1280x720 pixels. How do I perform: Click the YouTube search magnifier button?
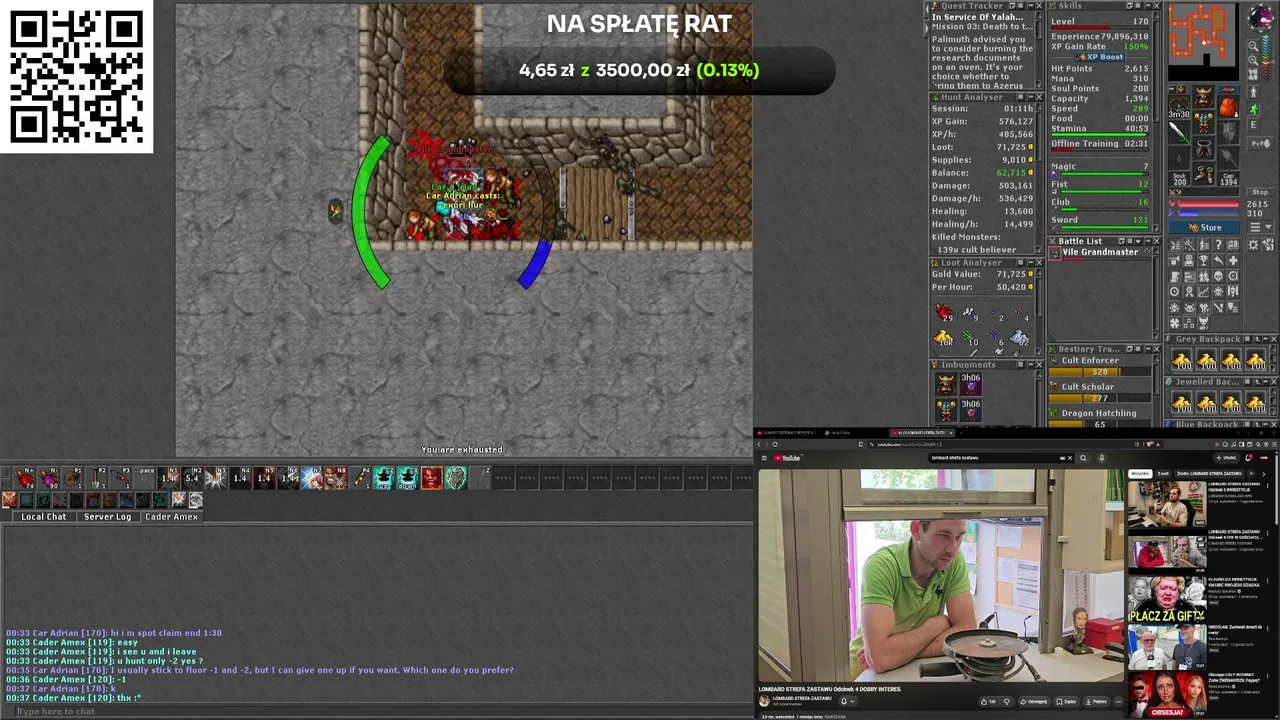[x=1083, y=458]
